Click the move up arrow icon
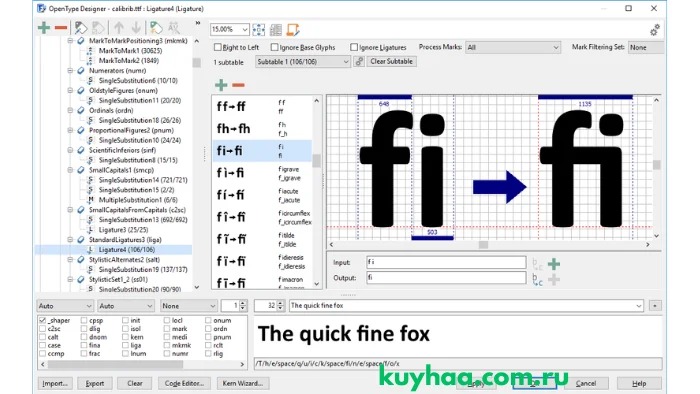The image size is (700, 394). point(119,28)
